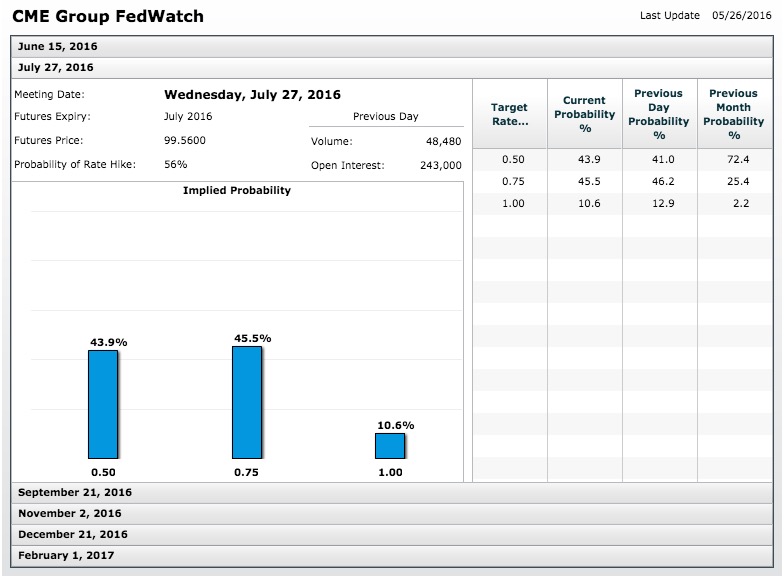Collapse the July 27, 2016 meeting section
Viewport: 784px width, 578px height.
[392, 68]
